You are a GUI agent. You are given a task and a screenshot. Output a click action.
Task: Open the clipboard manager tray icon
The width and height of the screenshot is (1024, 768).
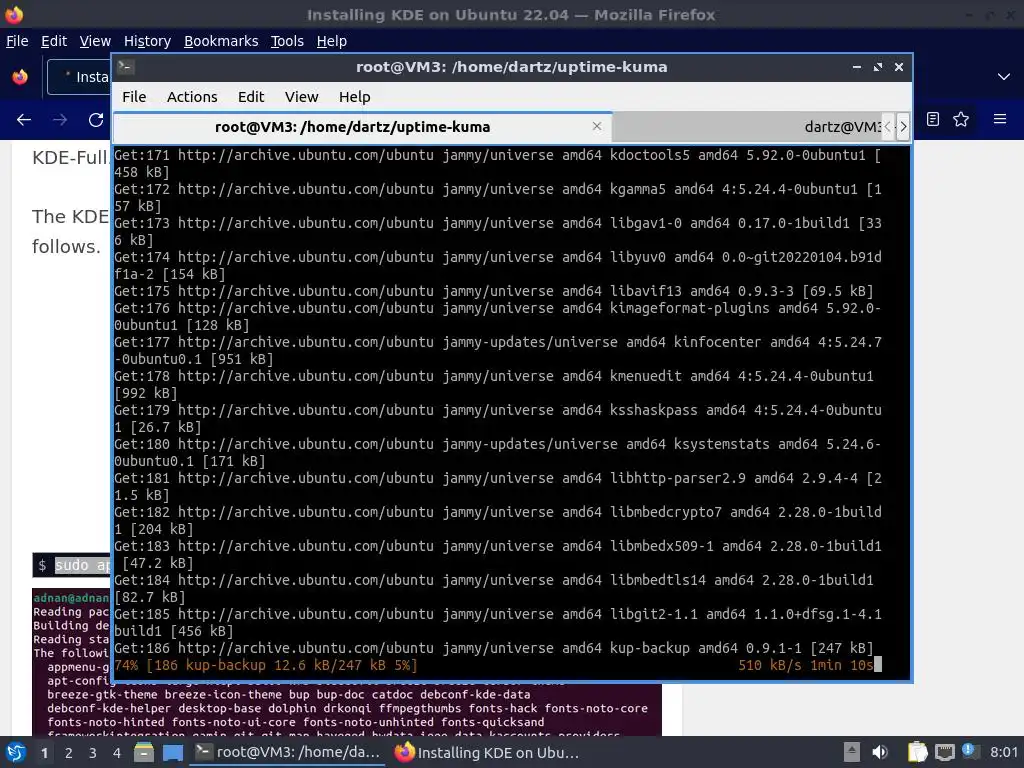(x=917, y=752)
